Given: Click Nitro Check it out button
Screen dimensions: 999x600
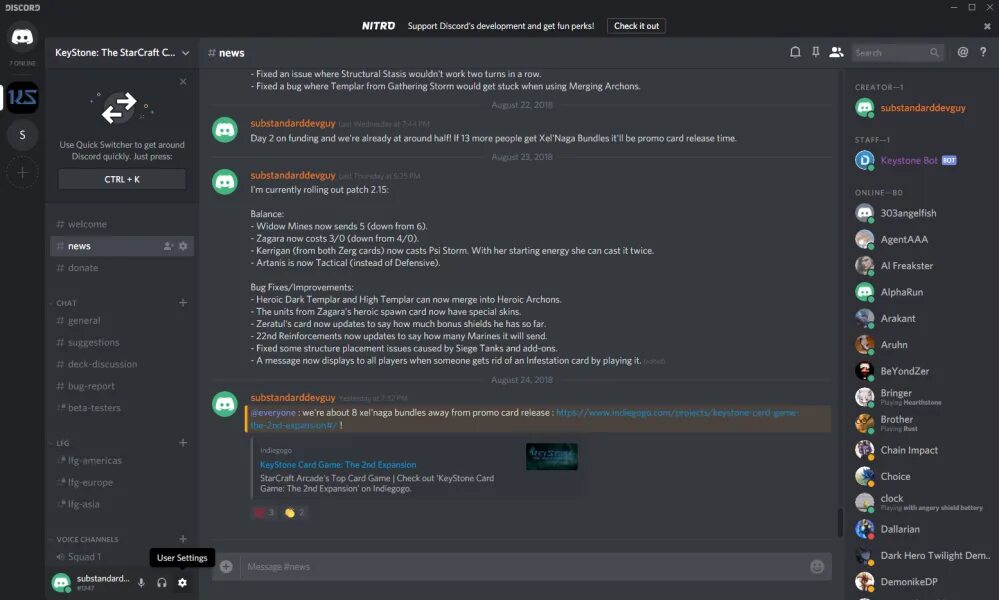Looking at the screenshot, I should coord(636,26).
